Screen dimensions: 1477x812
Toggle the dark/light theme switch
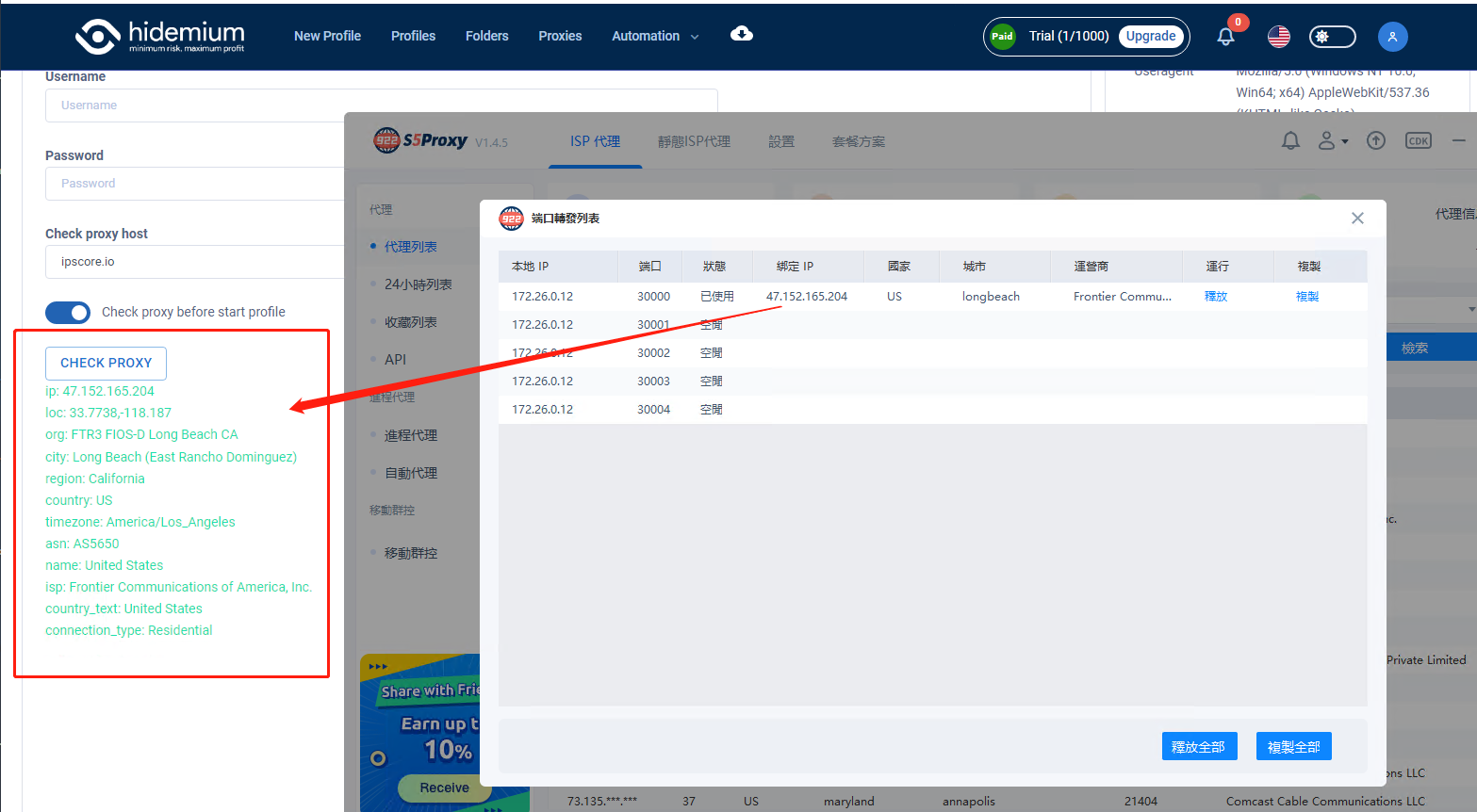pos(1332,37)
